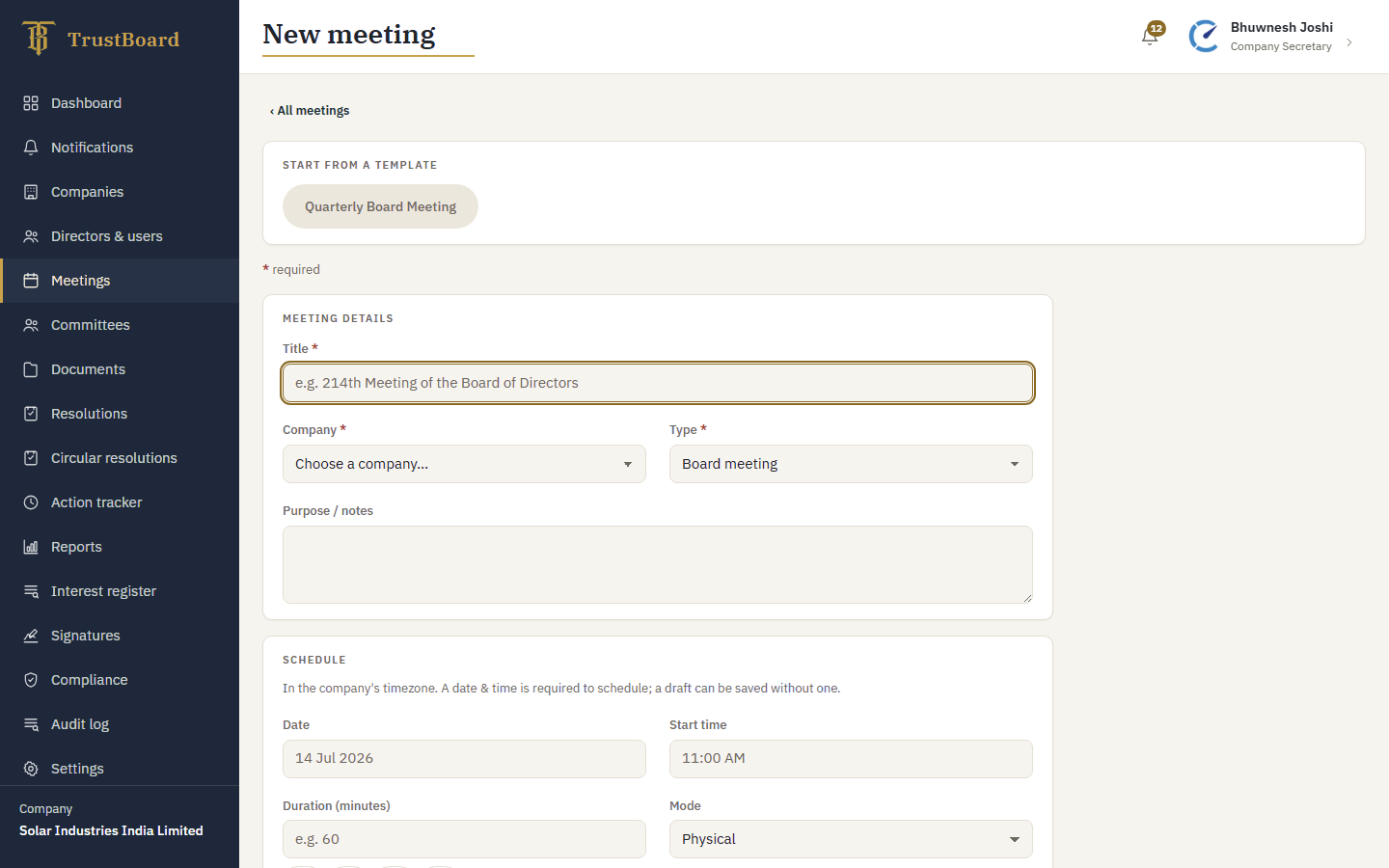Screen dimensions: 1389x868
Task: Open Settings from the sidebar
Action: tap(120, 769)
